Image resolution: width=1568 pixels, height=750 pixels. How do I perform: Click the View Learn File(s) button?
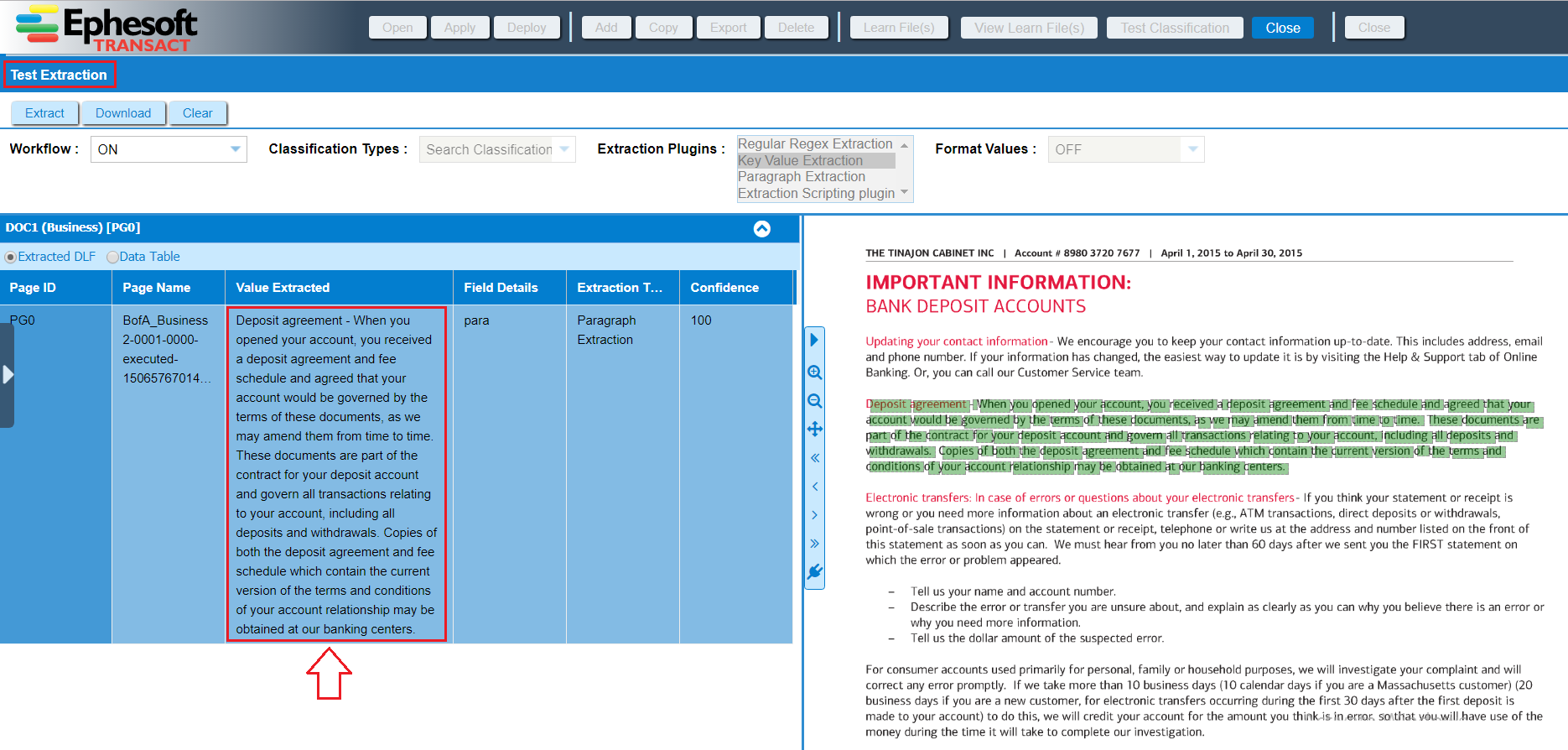tap(1030, 28)
